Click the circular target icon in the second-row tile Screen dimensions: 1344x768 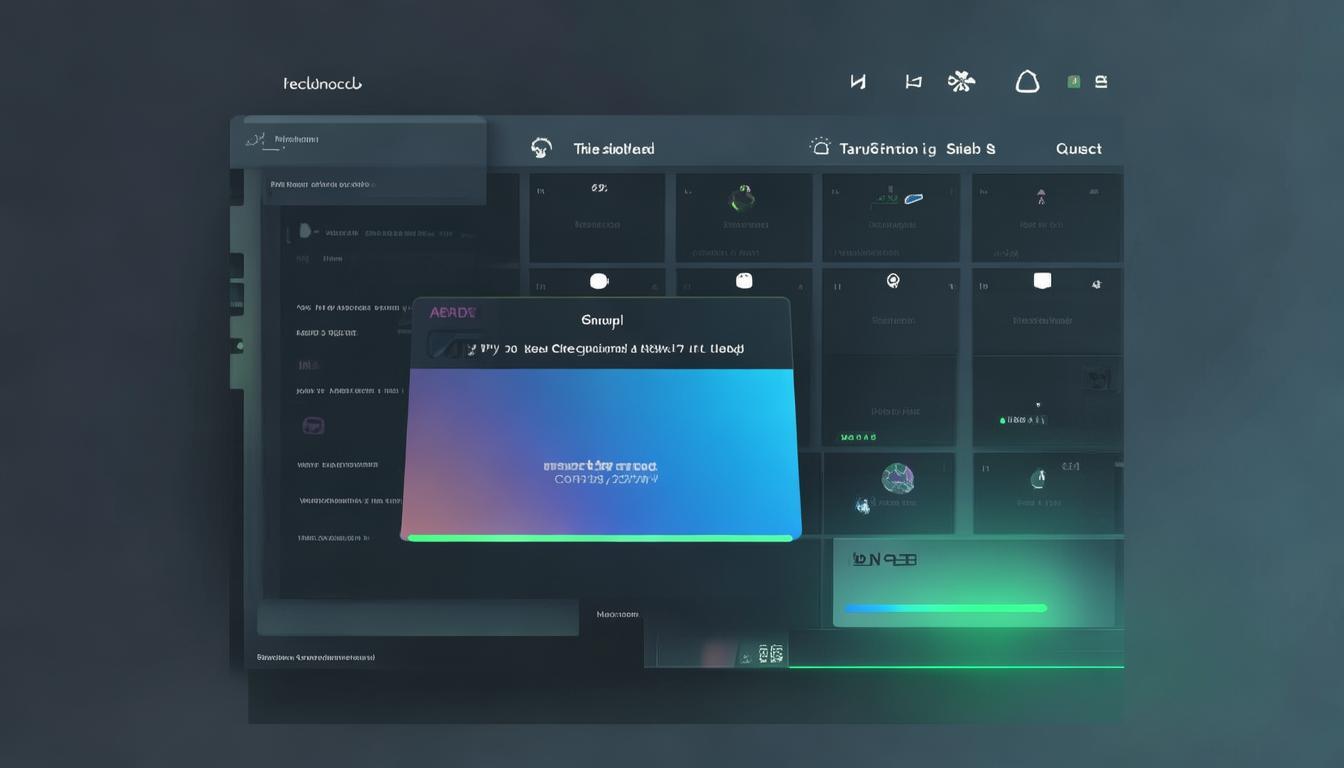click(x=893, y=281)
